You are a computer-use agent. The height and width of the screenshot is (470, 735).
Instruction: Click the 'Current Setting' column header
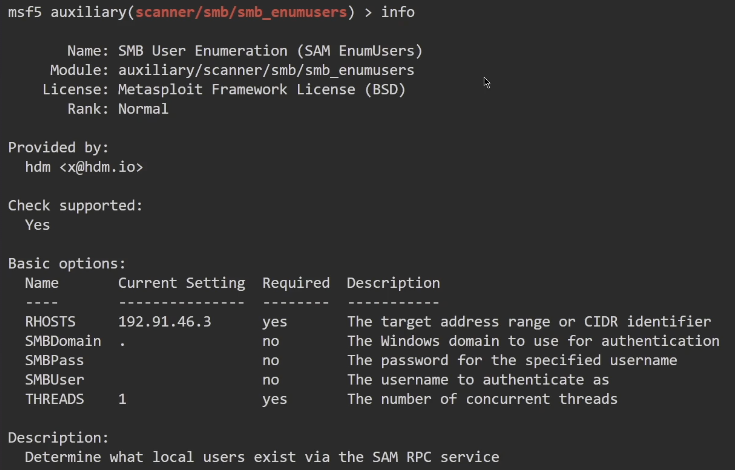(x=181, y=283)
